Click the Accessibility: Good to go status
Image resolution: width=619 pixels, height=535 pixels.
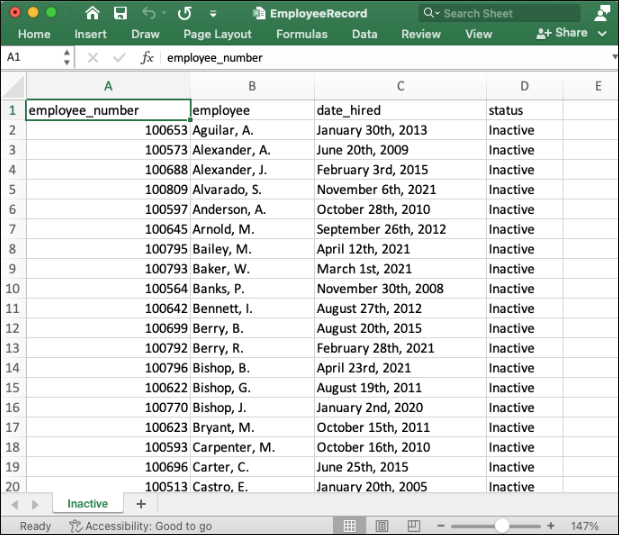point(141,526)
